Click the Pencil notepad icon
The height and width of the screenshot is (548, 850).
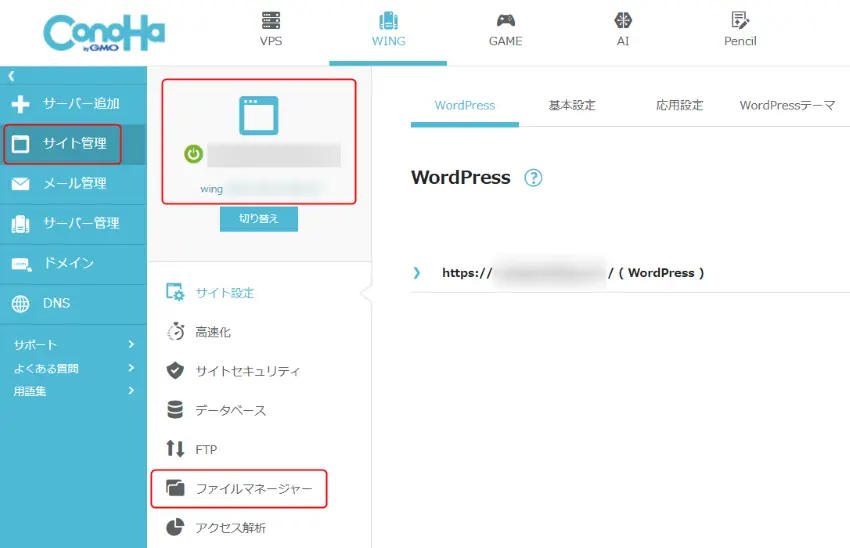740,21
